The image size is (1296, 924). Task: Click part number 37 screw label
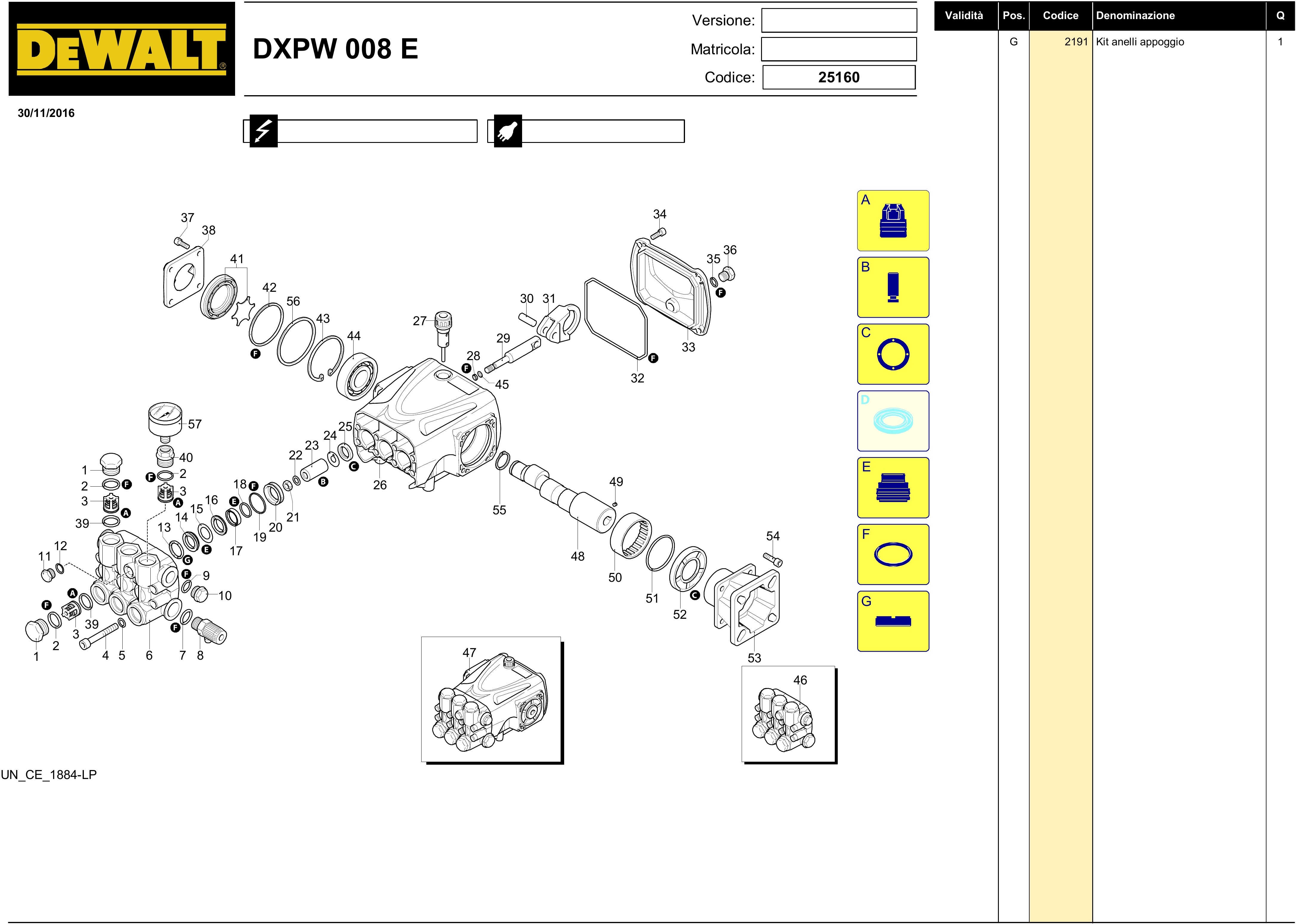[x=188, y=218]
